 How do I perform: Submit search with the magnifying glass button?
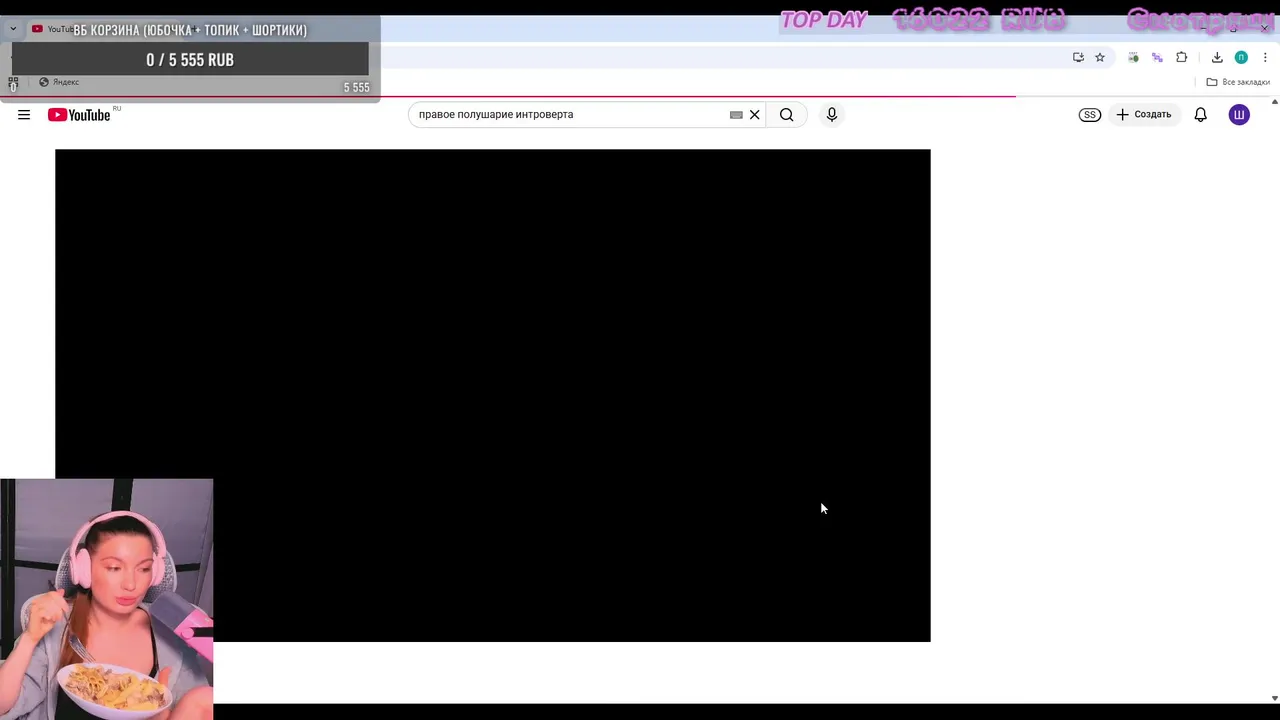coord(787,115)
